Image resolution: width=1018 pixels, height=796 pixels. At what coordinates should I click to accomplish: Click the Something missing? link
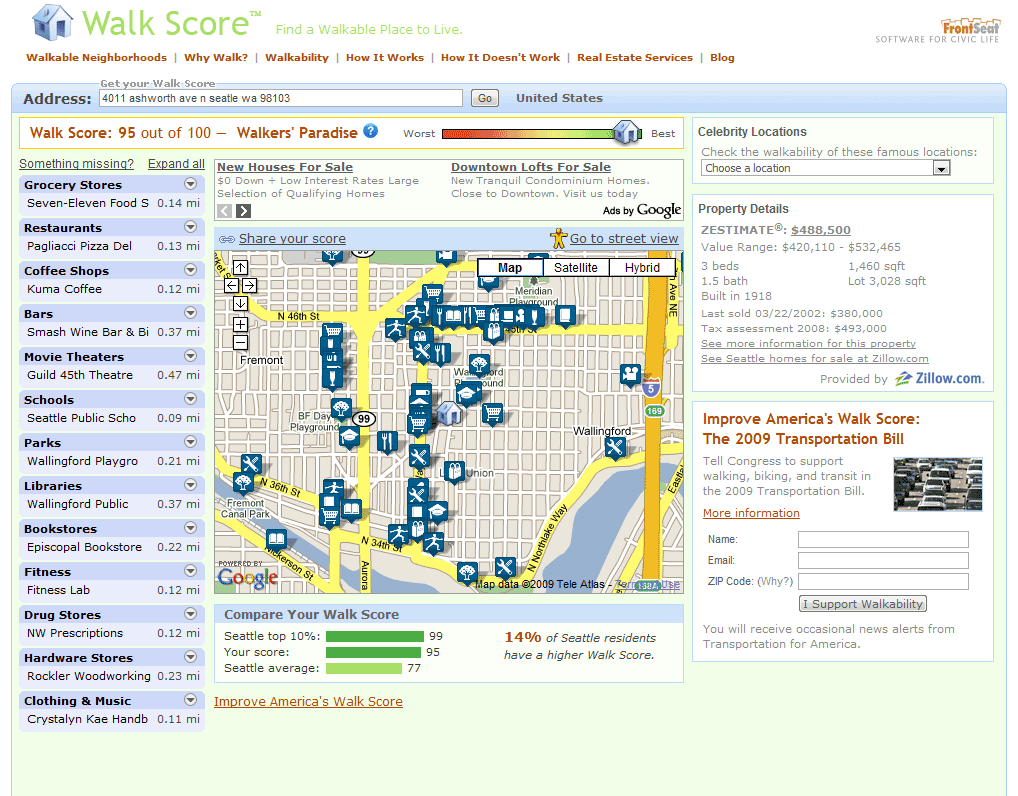[76, 164]
